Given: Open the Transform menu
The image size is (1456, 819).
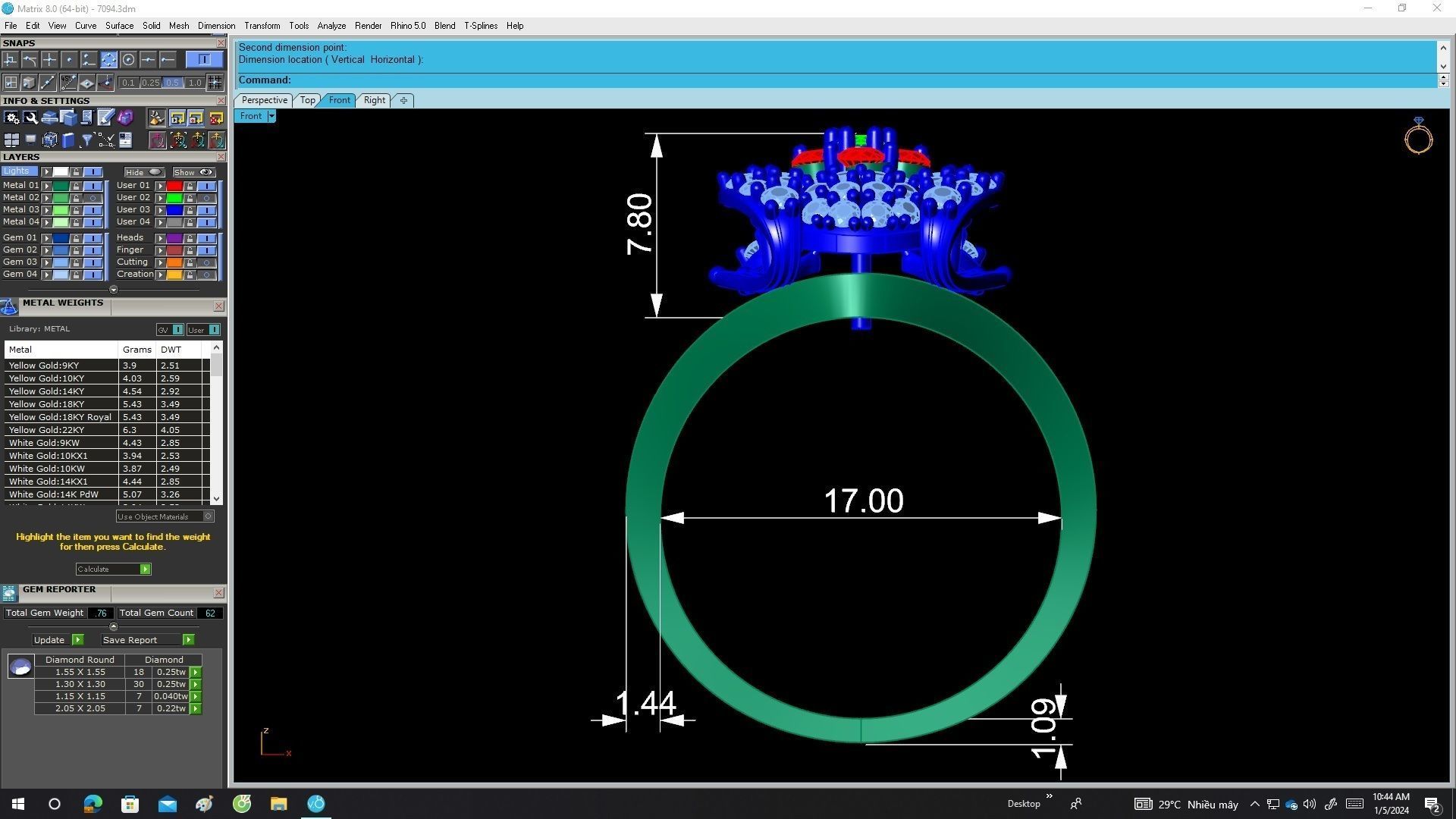Looking at the screenshot, I should pos(262,26).
